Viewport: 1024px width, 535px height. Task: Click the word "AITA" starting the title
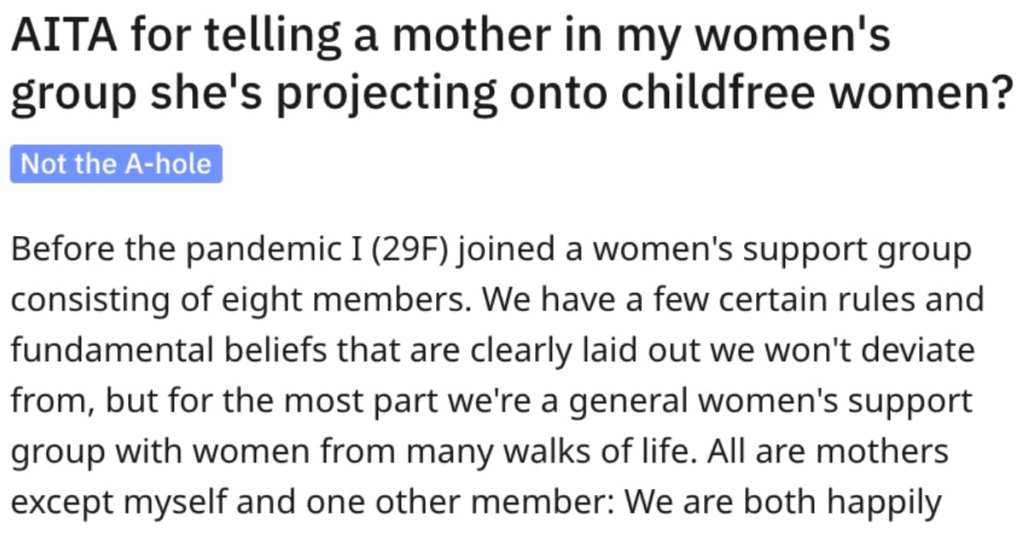coord(64,34)
